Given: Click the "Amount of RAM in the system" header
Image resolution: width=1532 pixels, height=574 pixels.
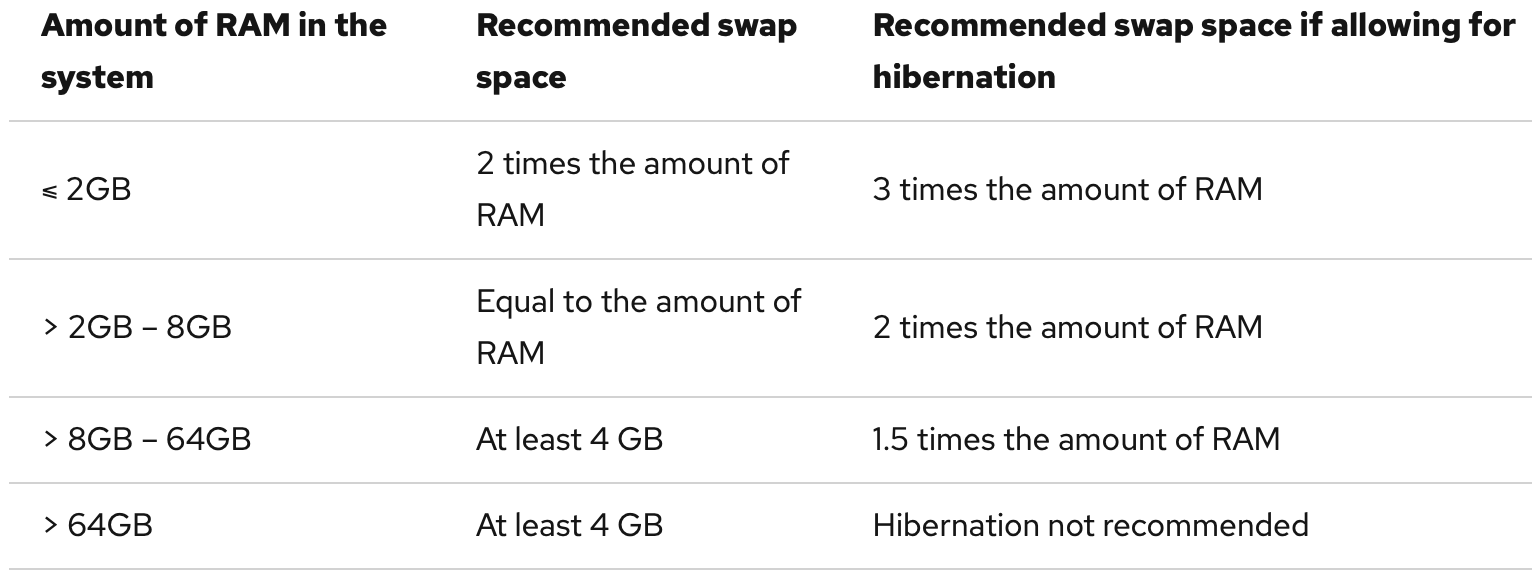Looking at the screenshot, I should coord(213,51).
